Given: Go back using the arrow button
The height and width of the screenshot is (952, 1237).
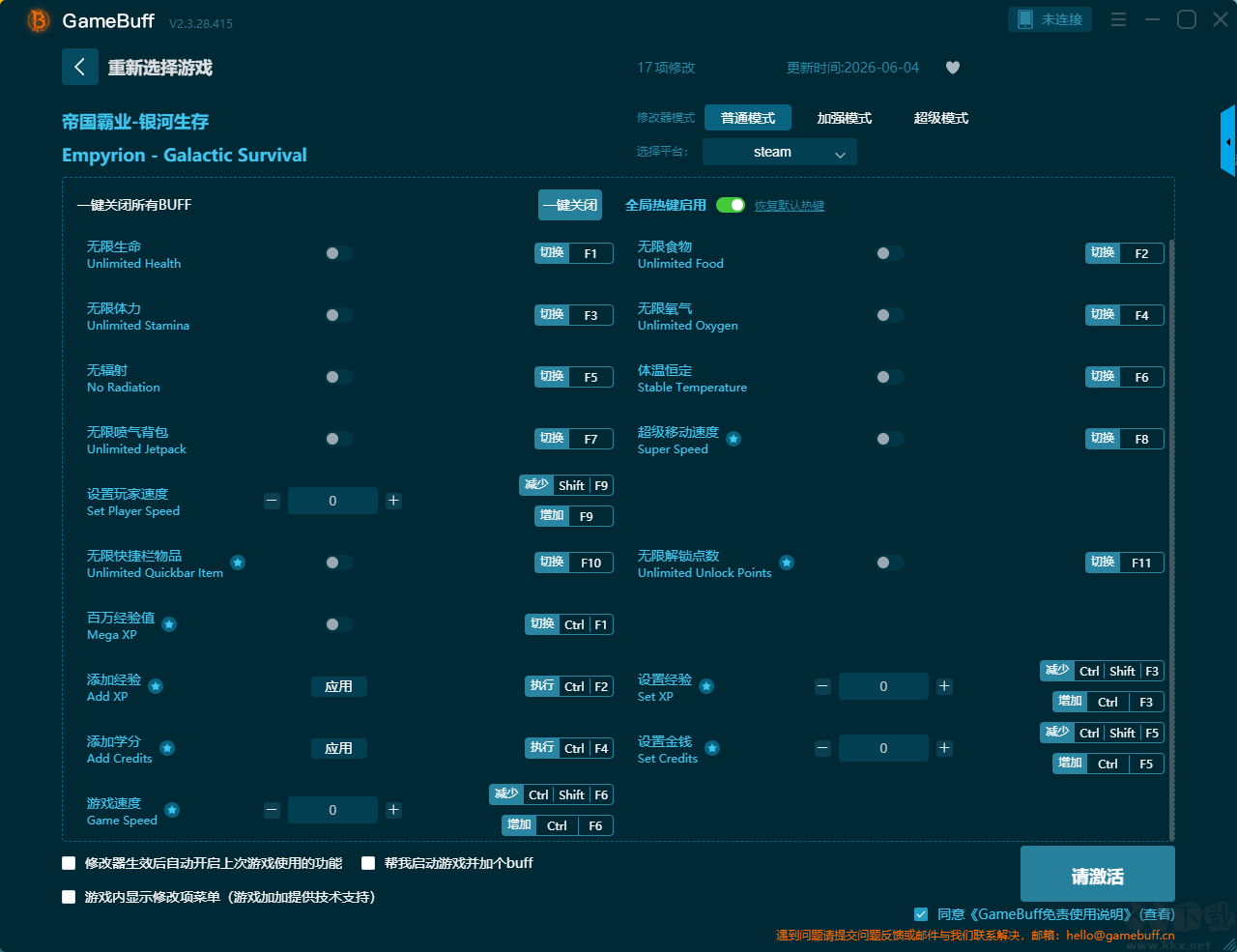Looking at the screenshot, I should 80,67.
